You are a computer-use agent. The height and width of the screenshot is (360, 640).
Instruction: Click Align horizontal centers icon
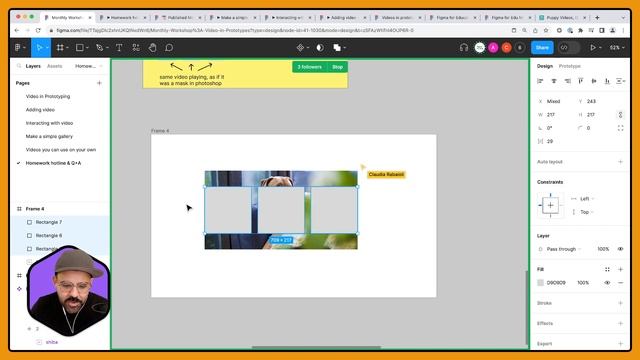(554, 81)
